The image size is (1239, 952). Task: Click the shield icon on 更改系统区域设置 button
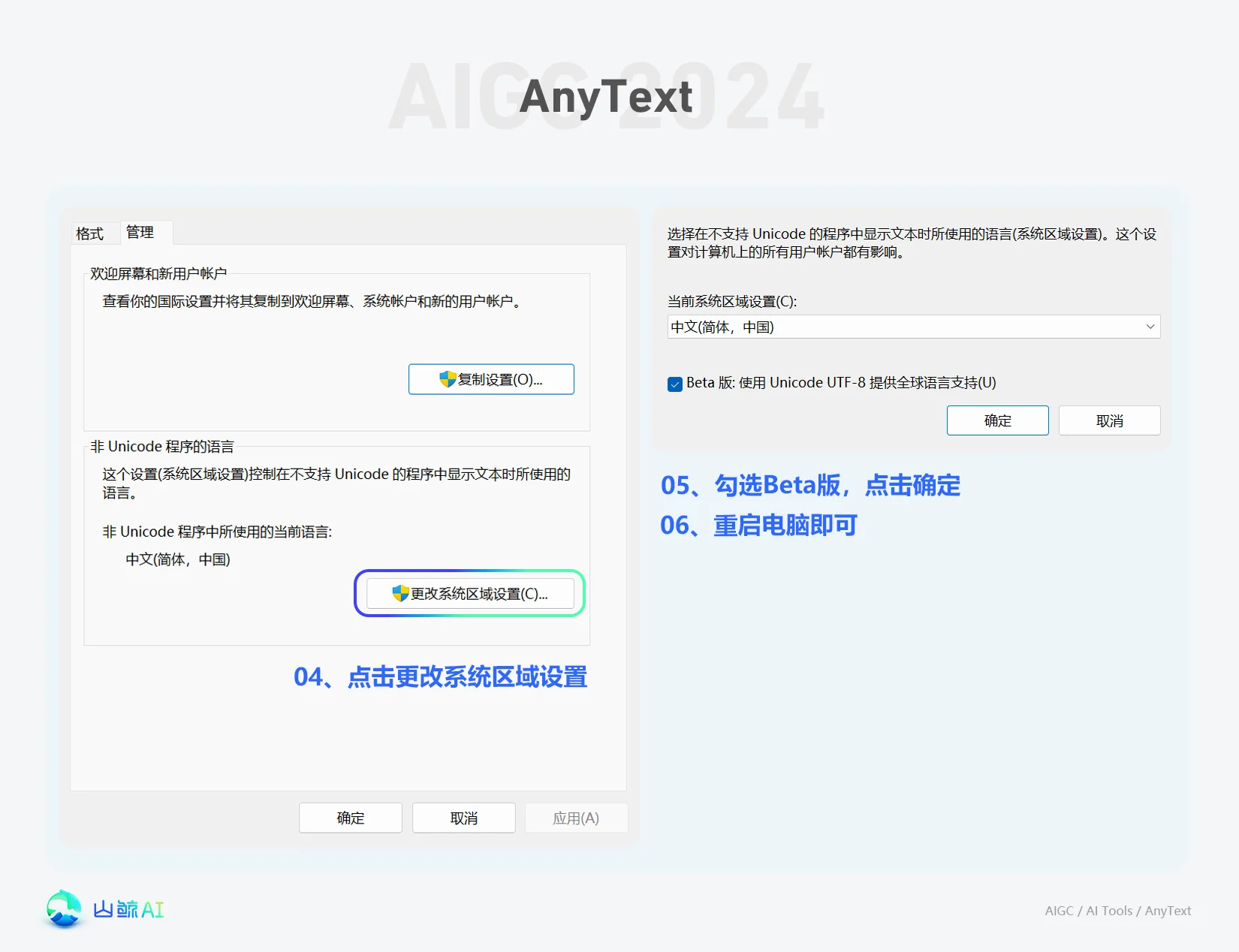pyautogui.click(x=400, y=593)
